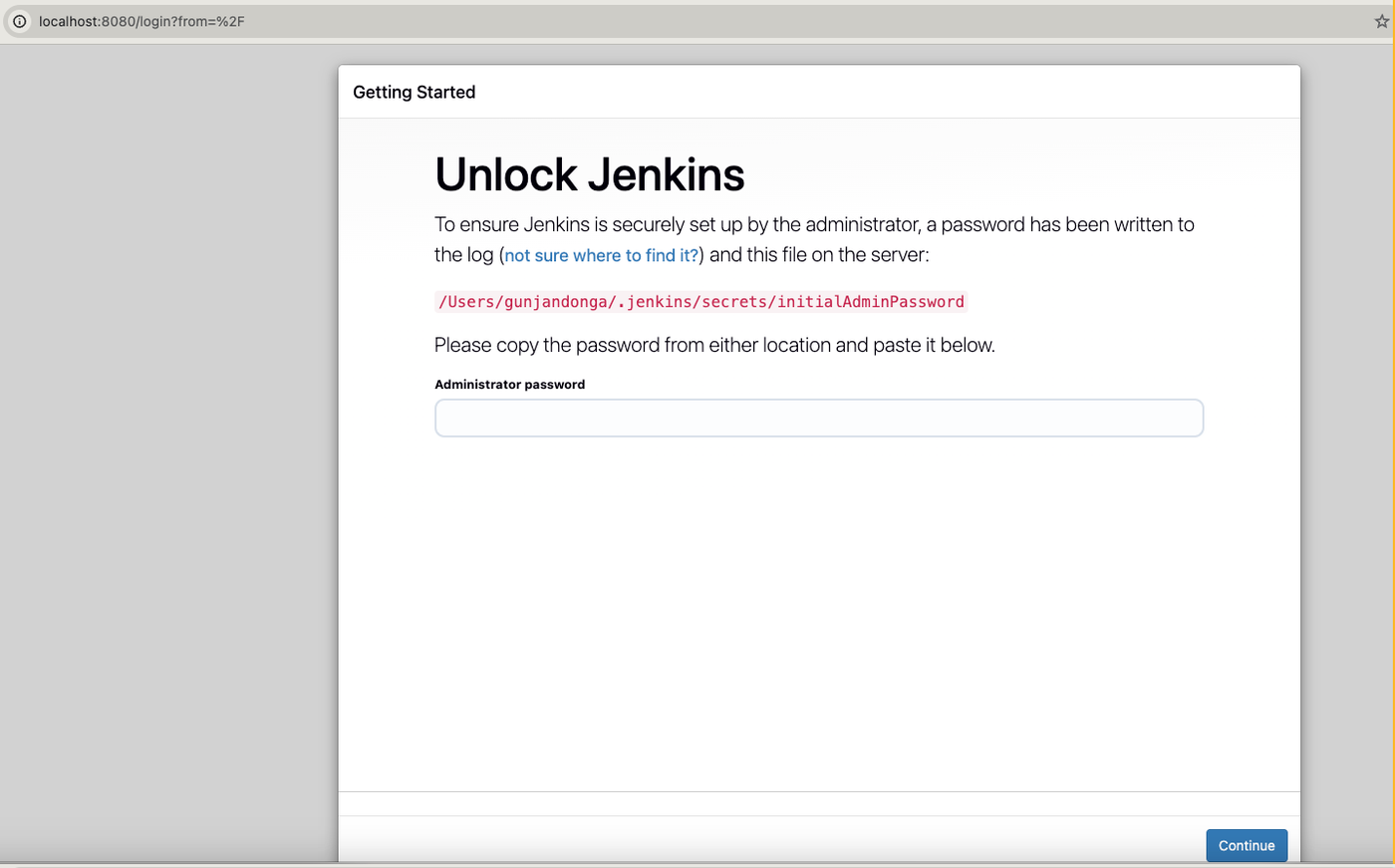
Task: Click the 'Unlock Jenkins' heading
Action: point(590,174)
